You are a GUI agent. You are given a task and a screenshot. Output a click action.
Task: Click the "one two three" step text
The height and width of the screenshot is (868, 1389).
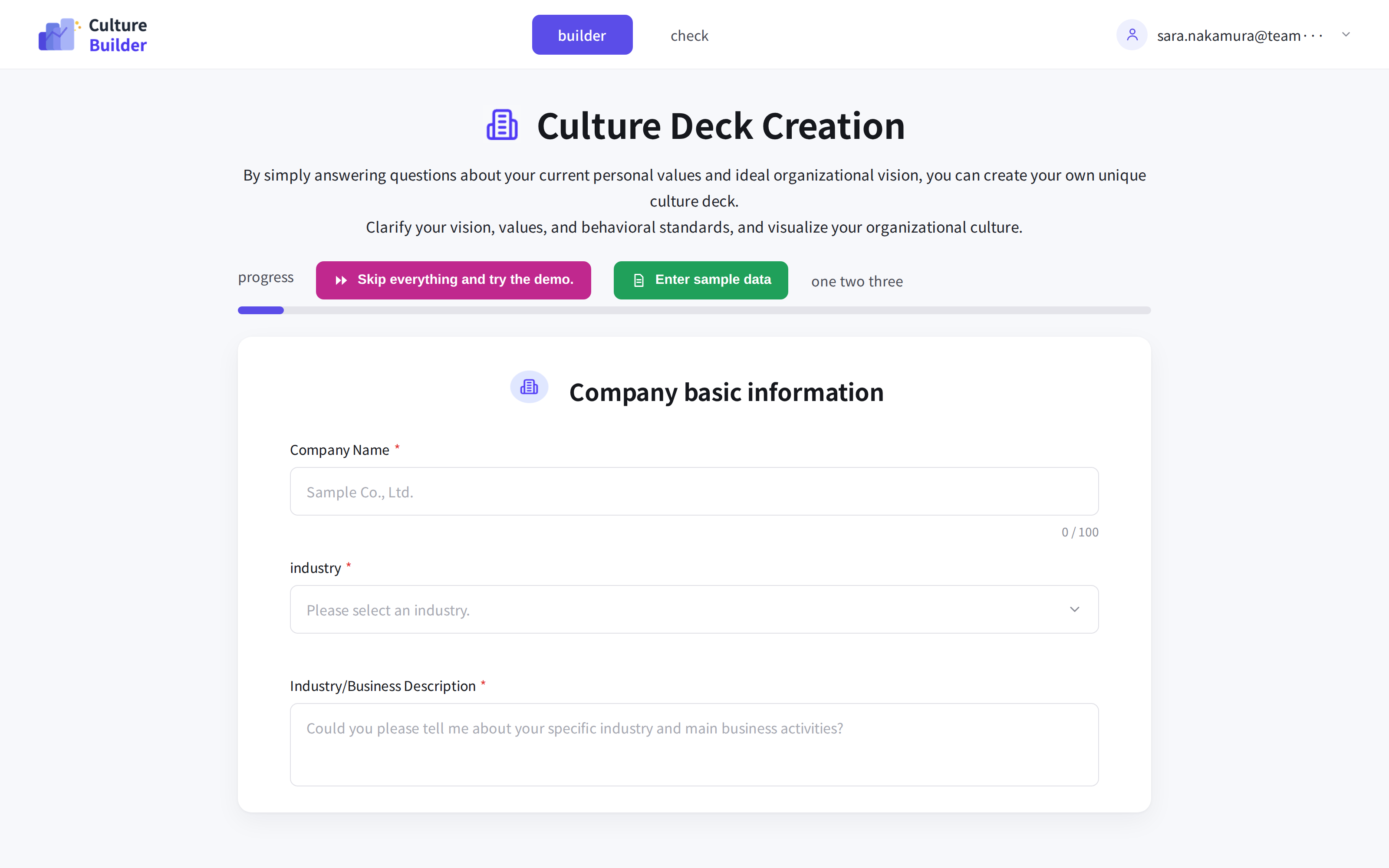click(x=857, y=281)
